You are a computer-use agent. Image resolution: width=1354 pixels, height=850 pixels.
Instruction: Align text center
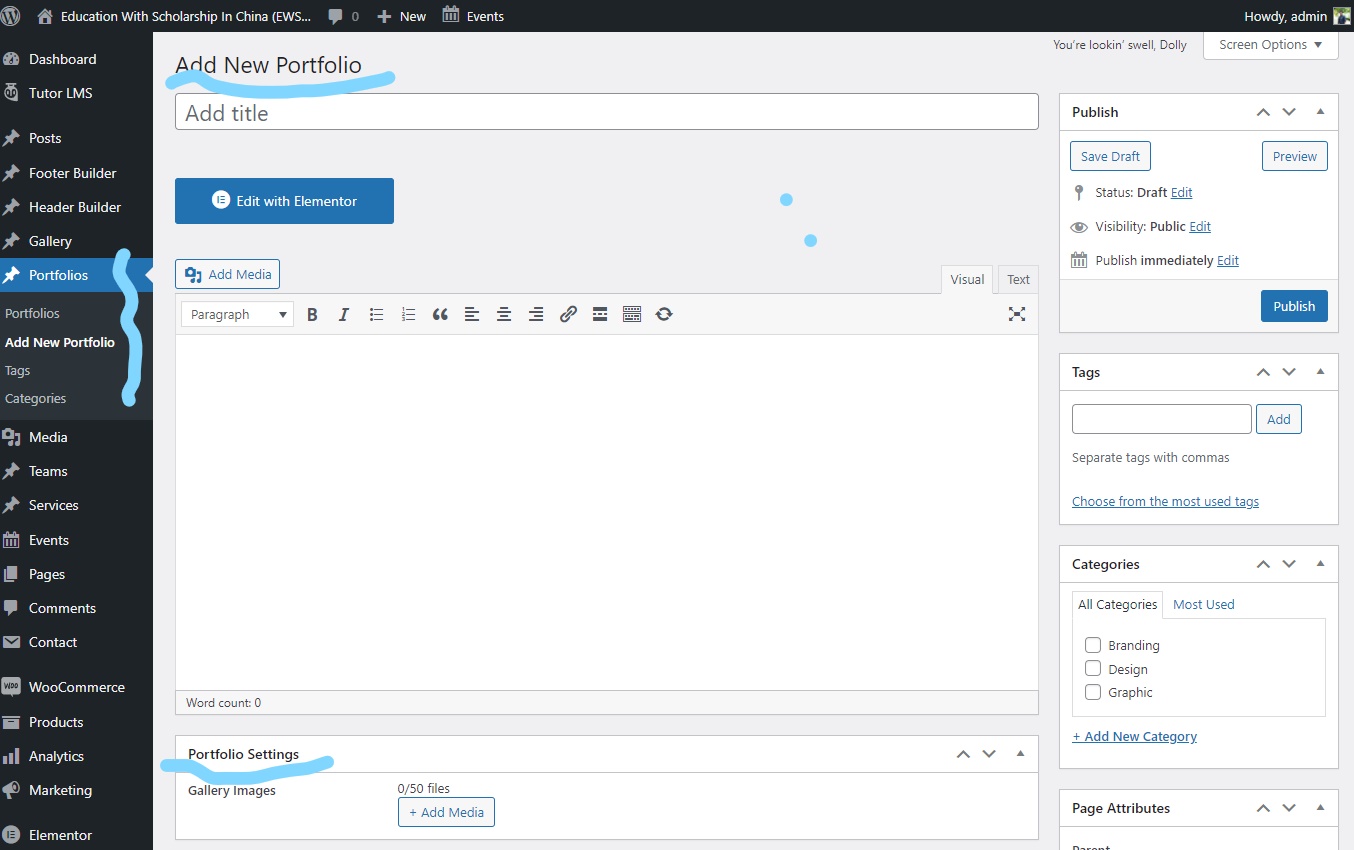coord(504,314)
